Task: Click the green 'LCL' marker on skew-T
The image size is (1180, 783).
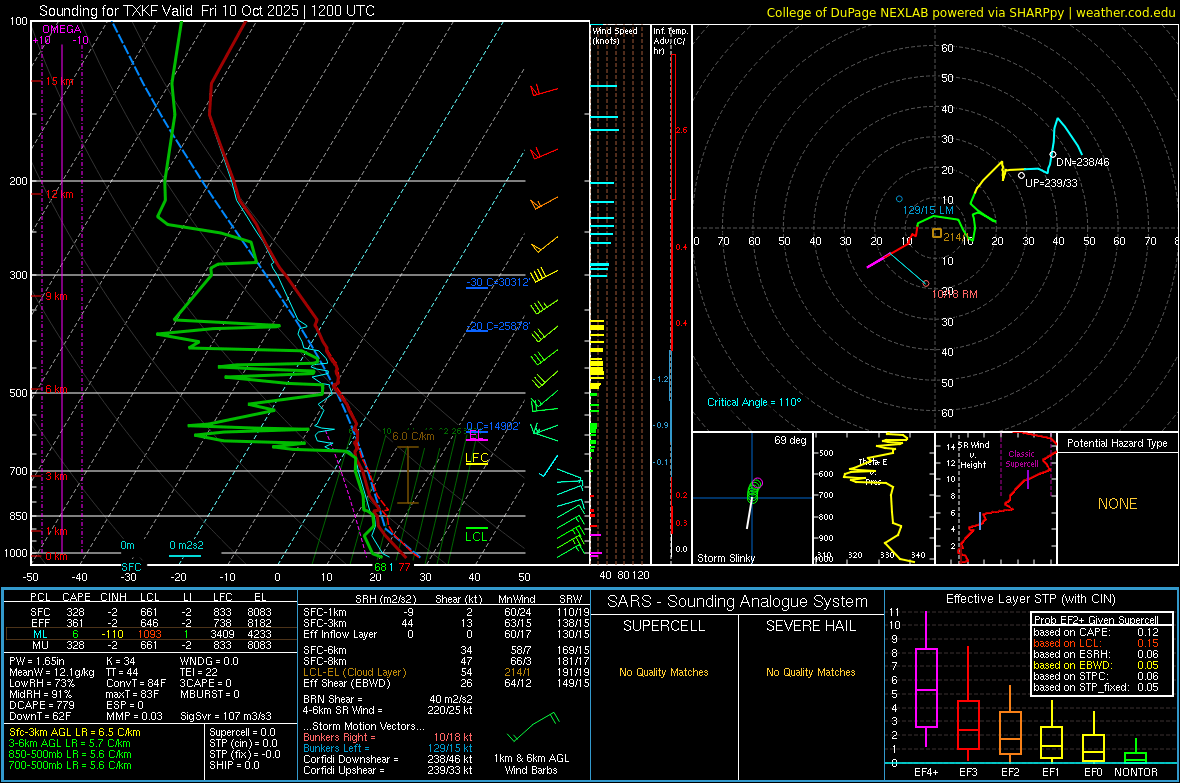Action: 476,536
